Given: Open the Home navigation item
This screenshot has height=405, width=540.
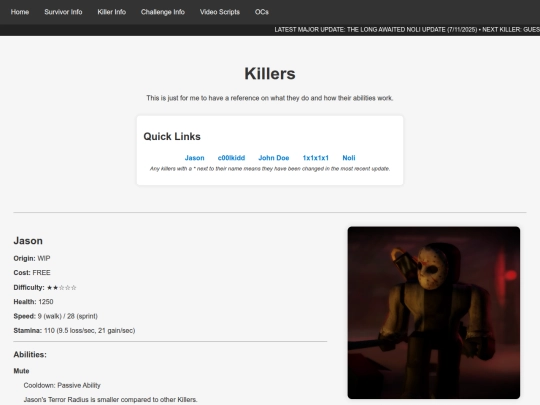Looking at the screenshot, I should pyautogui.click(x=20, y=12).
